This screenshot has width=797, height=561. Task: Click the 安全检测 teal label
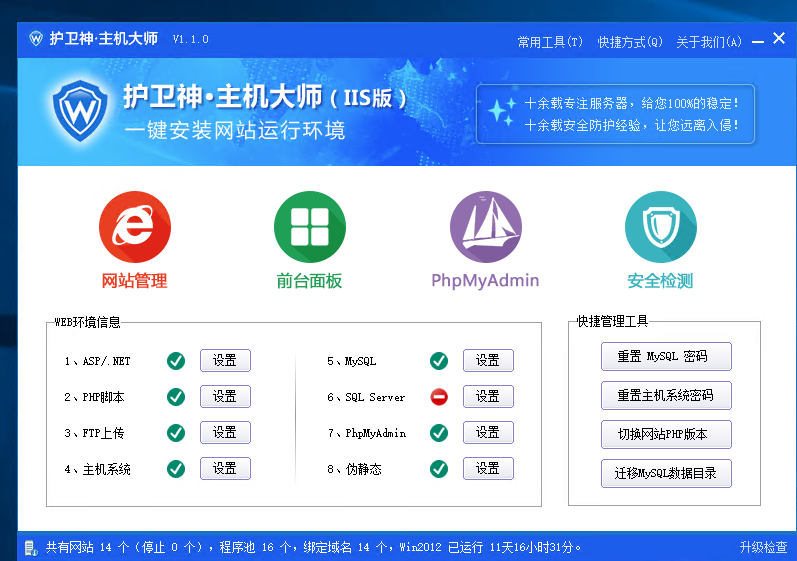(x=660, y=280)
